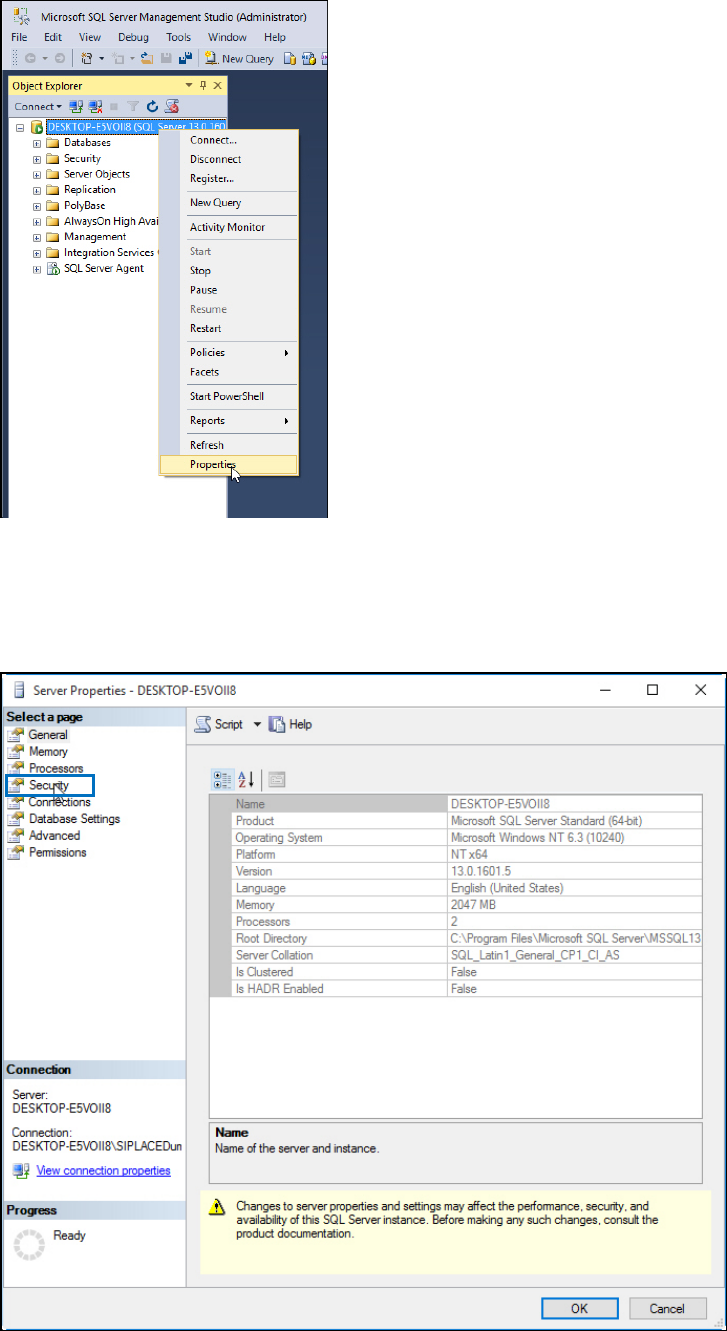
Task: Collapse the DESKTOP-E5VOII8 server node
Action: (21, 127)
